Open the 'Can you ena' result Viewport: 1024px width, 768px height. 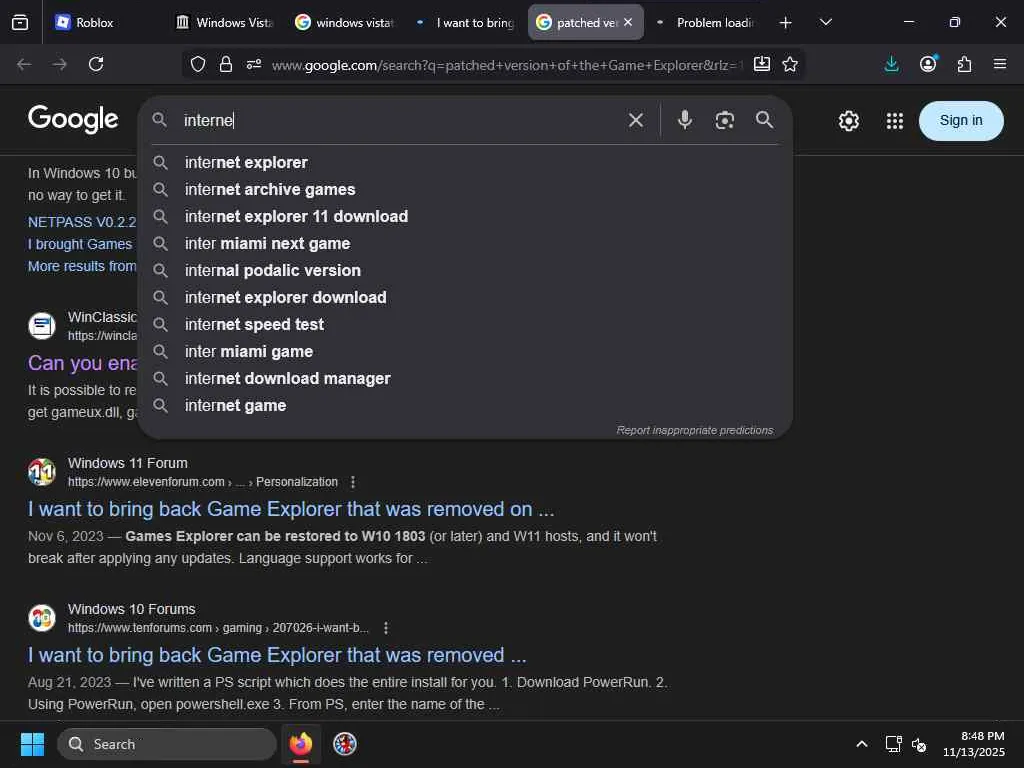point(82,363)
